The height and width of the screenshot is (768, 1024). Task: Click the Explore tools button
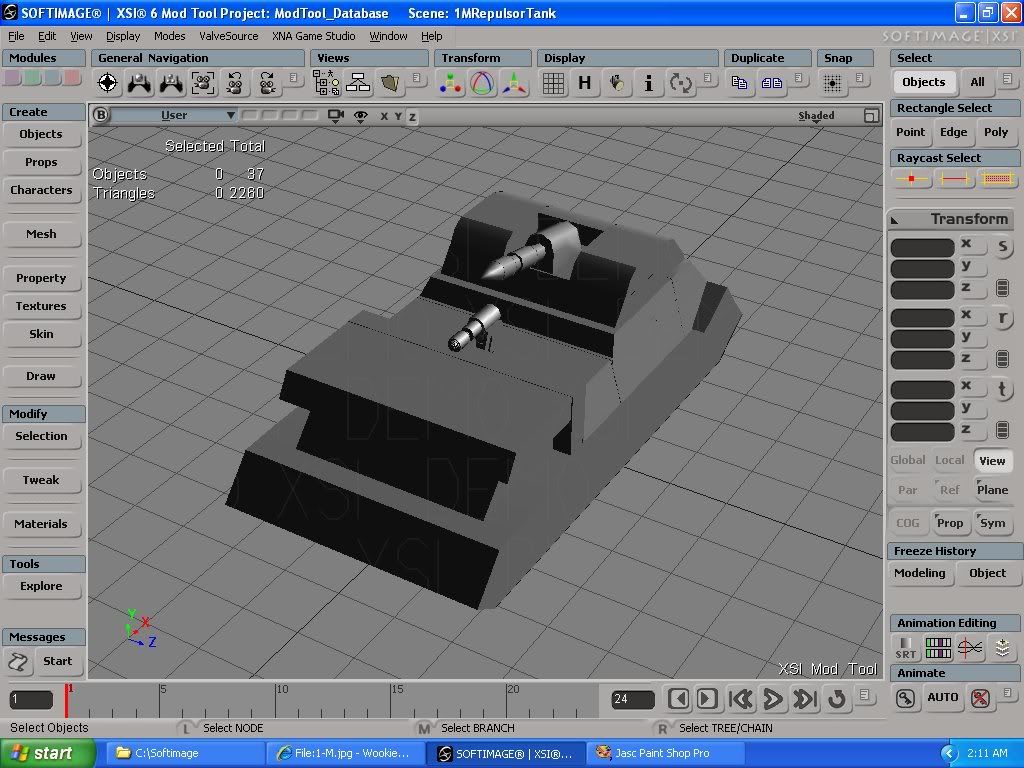[41, 586]
